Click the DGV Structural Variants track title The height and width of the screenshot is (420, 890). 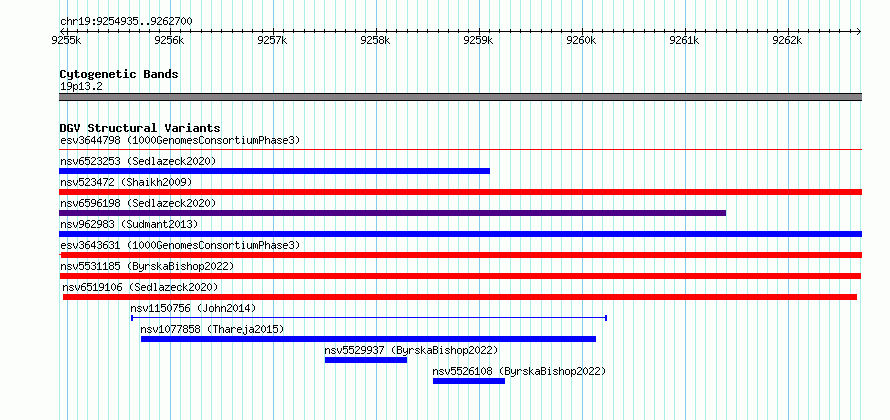(x=140, y=128)
